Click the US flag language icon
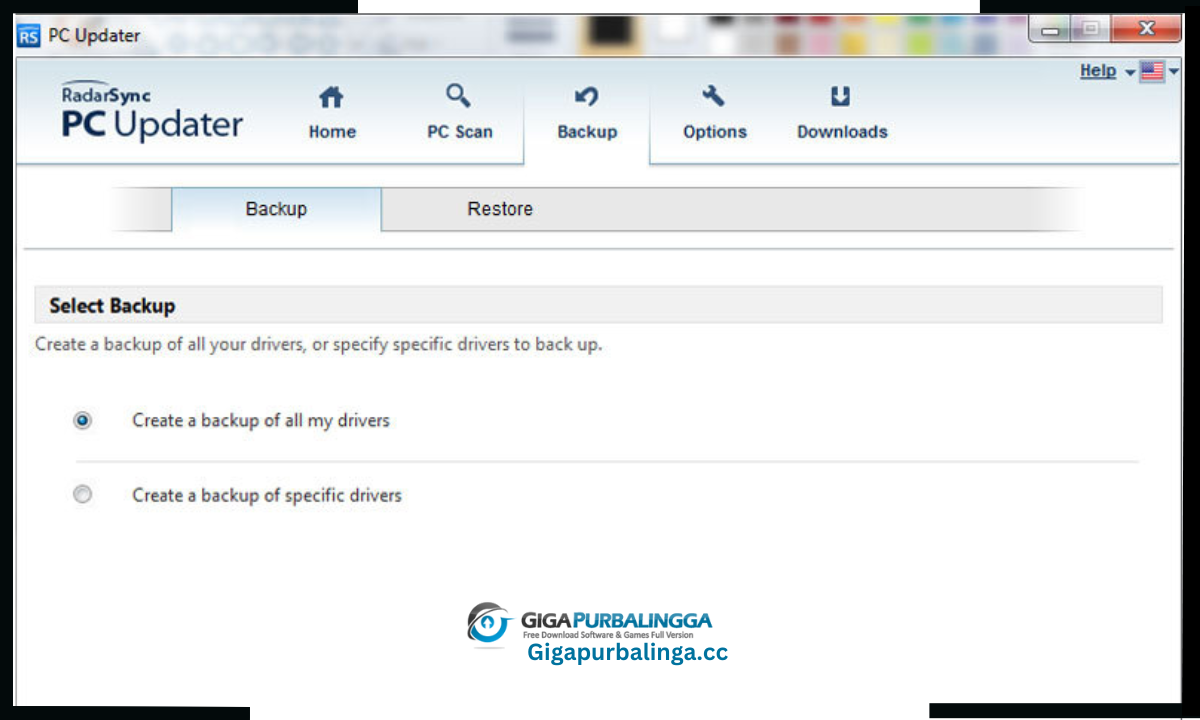The image size is (1200, 720). [1152, 71]
